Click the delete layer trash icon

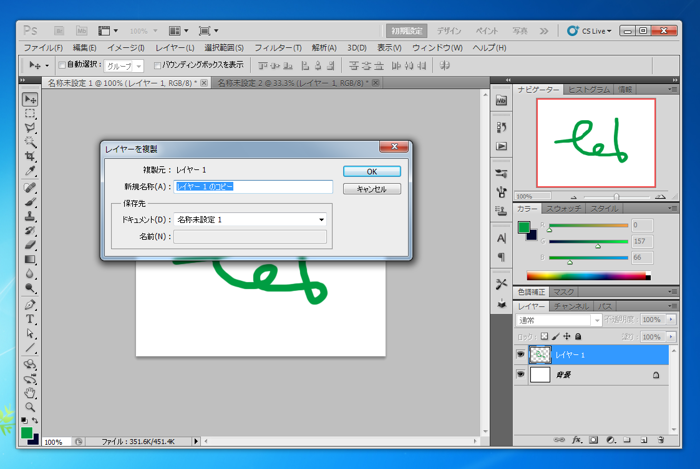661,440
